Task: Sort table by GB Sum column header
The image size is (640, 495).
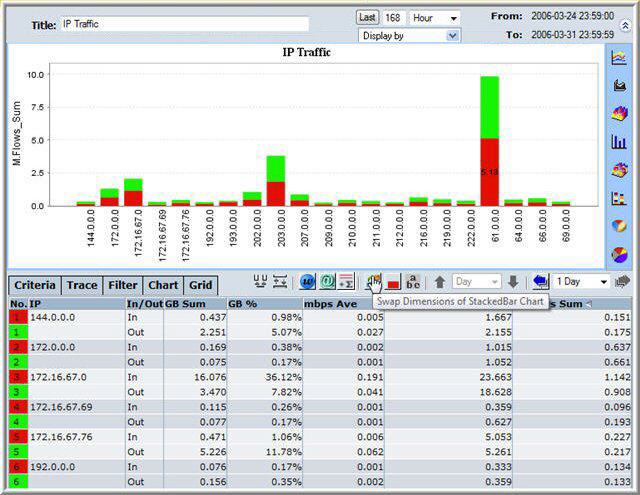Action: coord(184,302)
